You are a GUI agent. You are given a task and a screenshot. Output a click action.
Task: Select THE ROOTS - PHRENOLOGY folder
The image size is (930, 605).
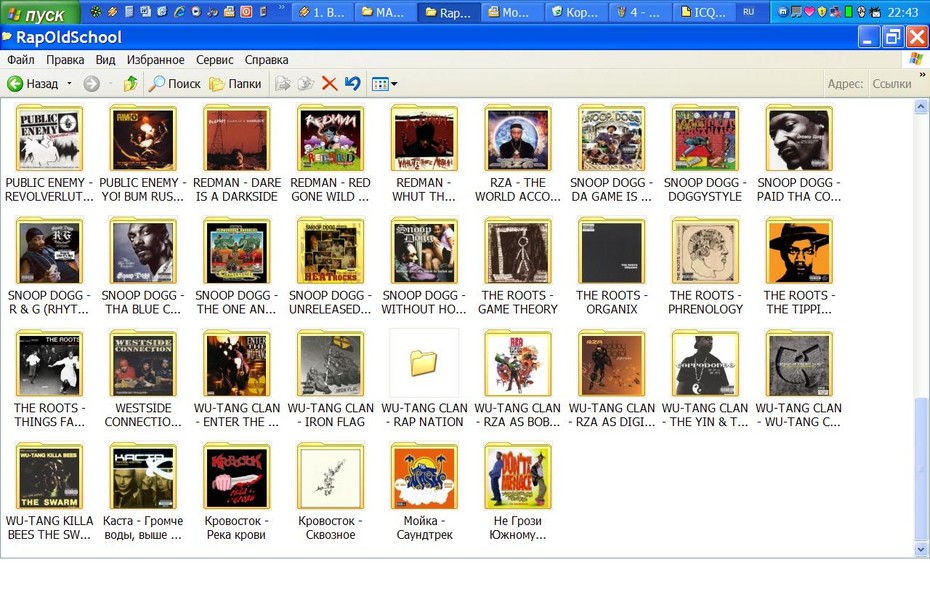click(705, 266)
